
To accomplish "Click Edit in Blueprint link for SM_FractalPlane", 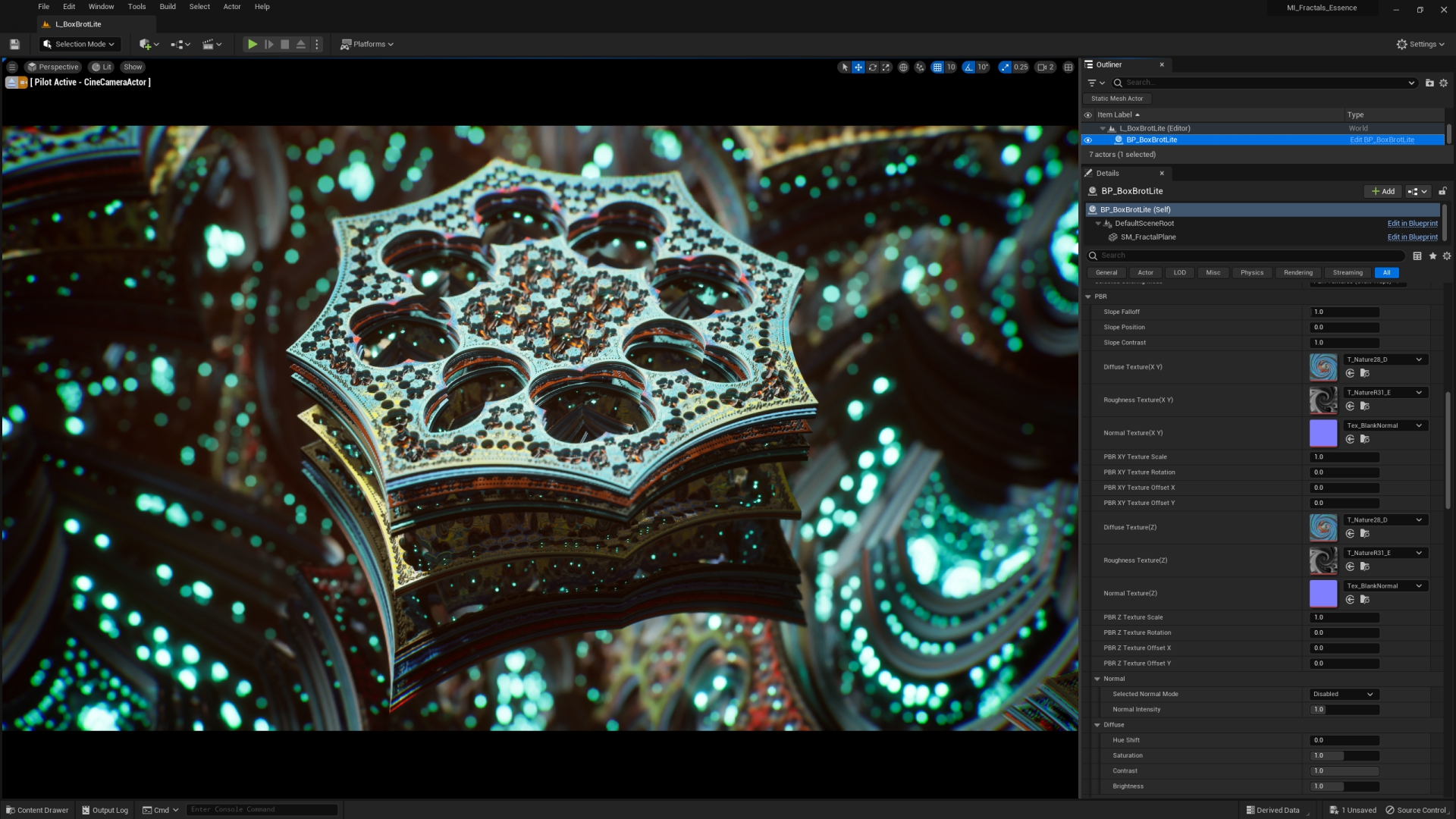I will 1412,237.
